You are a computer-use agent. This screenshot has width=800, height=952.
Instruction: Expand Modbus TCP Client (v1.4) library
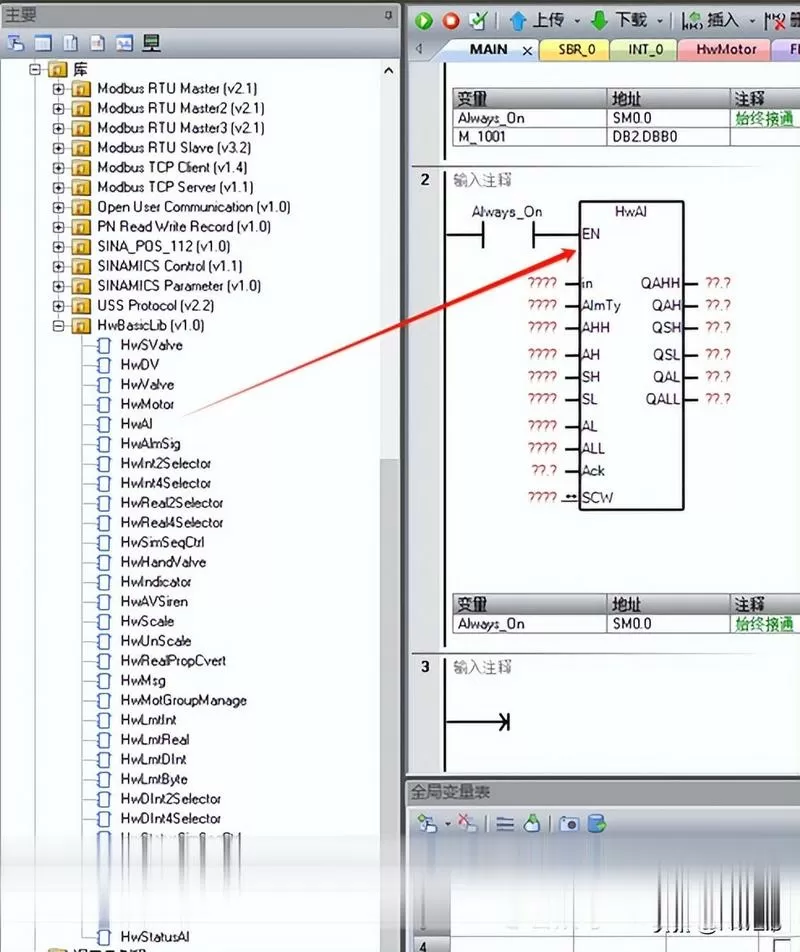(x=58, y=168)
